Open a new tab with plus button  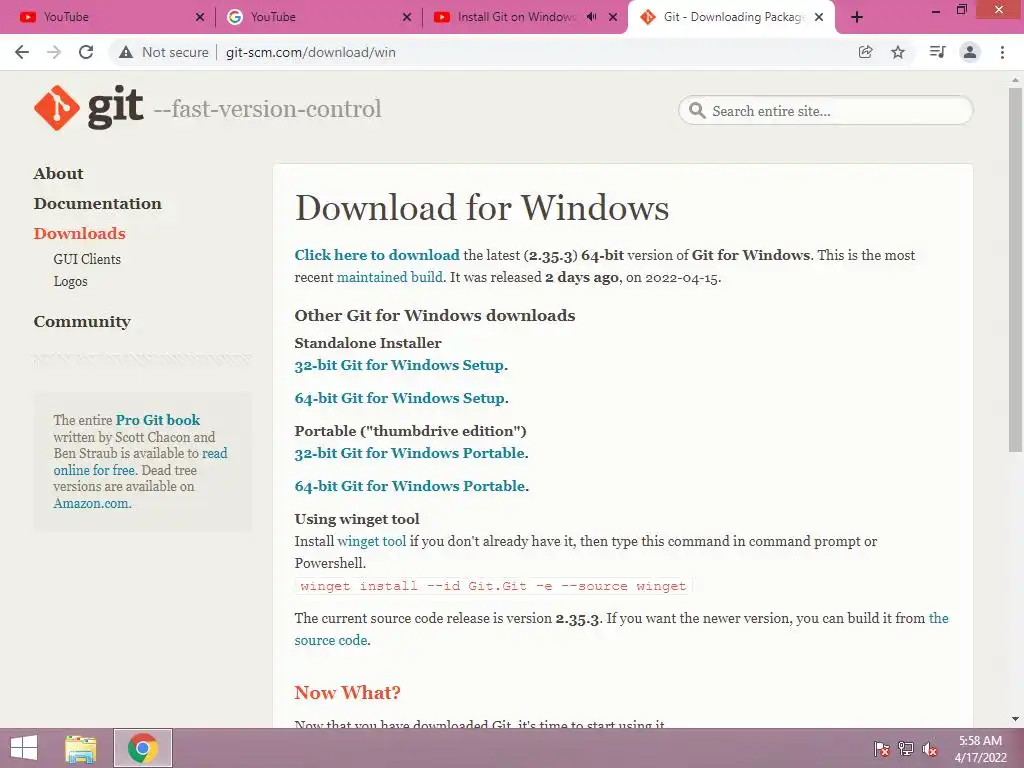(x=857, y=17)
